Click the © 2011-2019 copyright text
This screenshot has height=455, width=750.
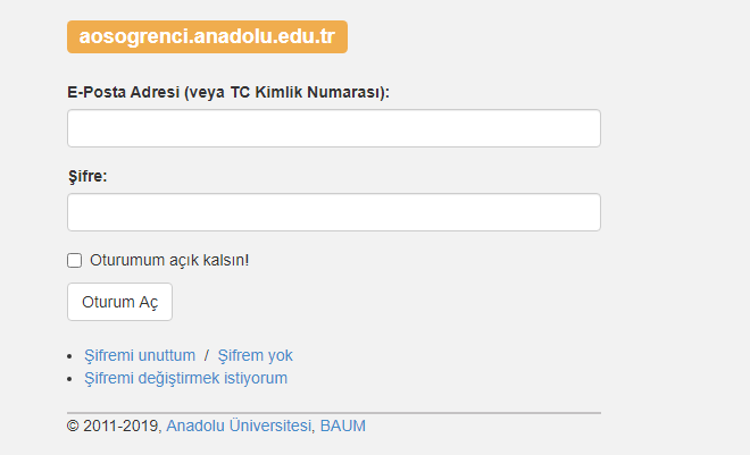[x=113, y=426]
